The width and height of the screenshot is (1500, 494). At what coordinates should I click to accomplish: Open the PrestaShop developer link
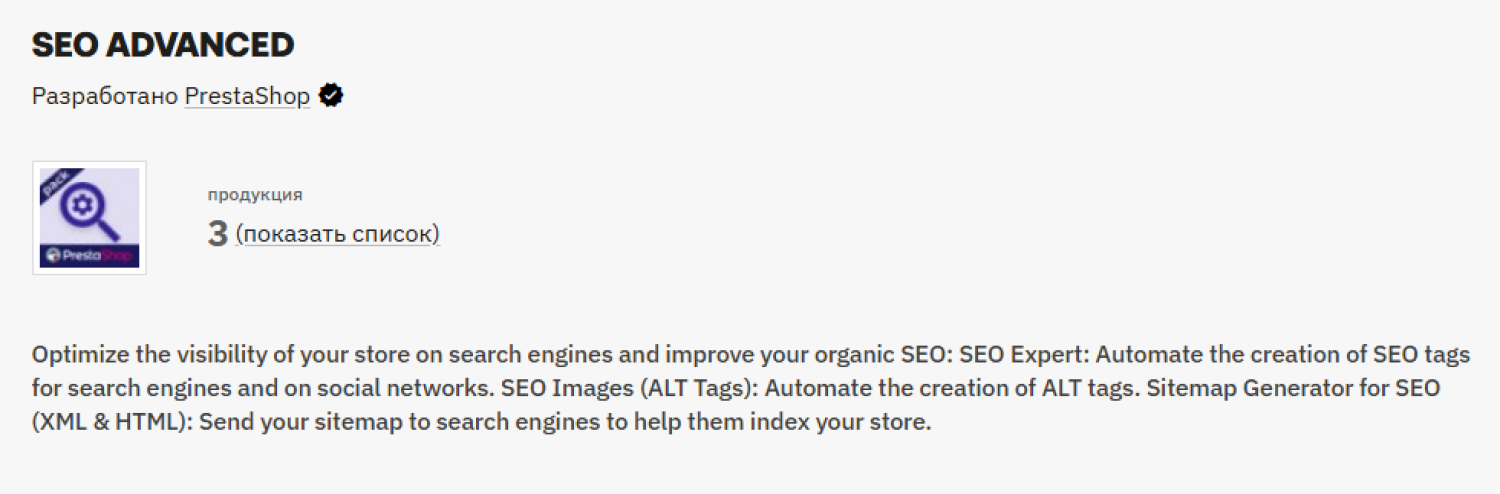247,97
